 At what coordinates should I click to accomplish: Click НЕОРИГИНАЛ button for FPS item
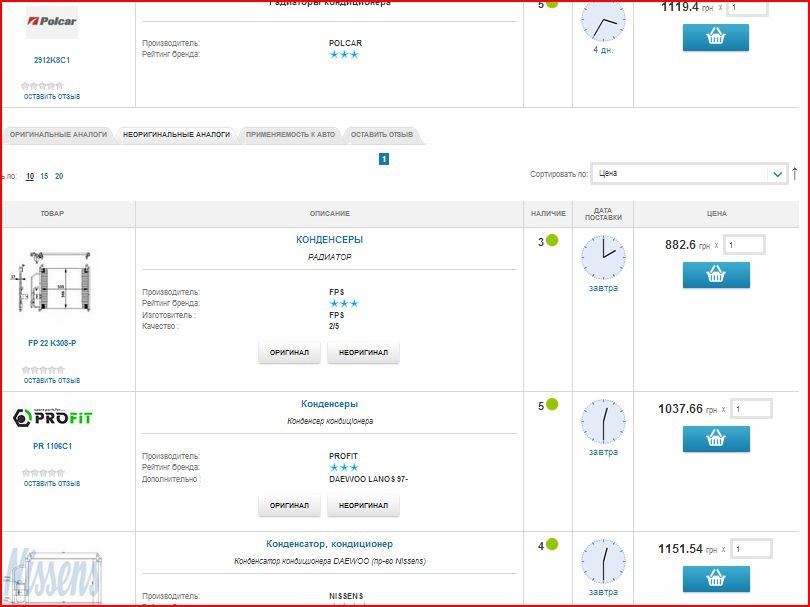click(x=363, y=352)
